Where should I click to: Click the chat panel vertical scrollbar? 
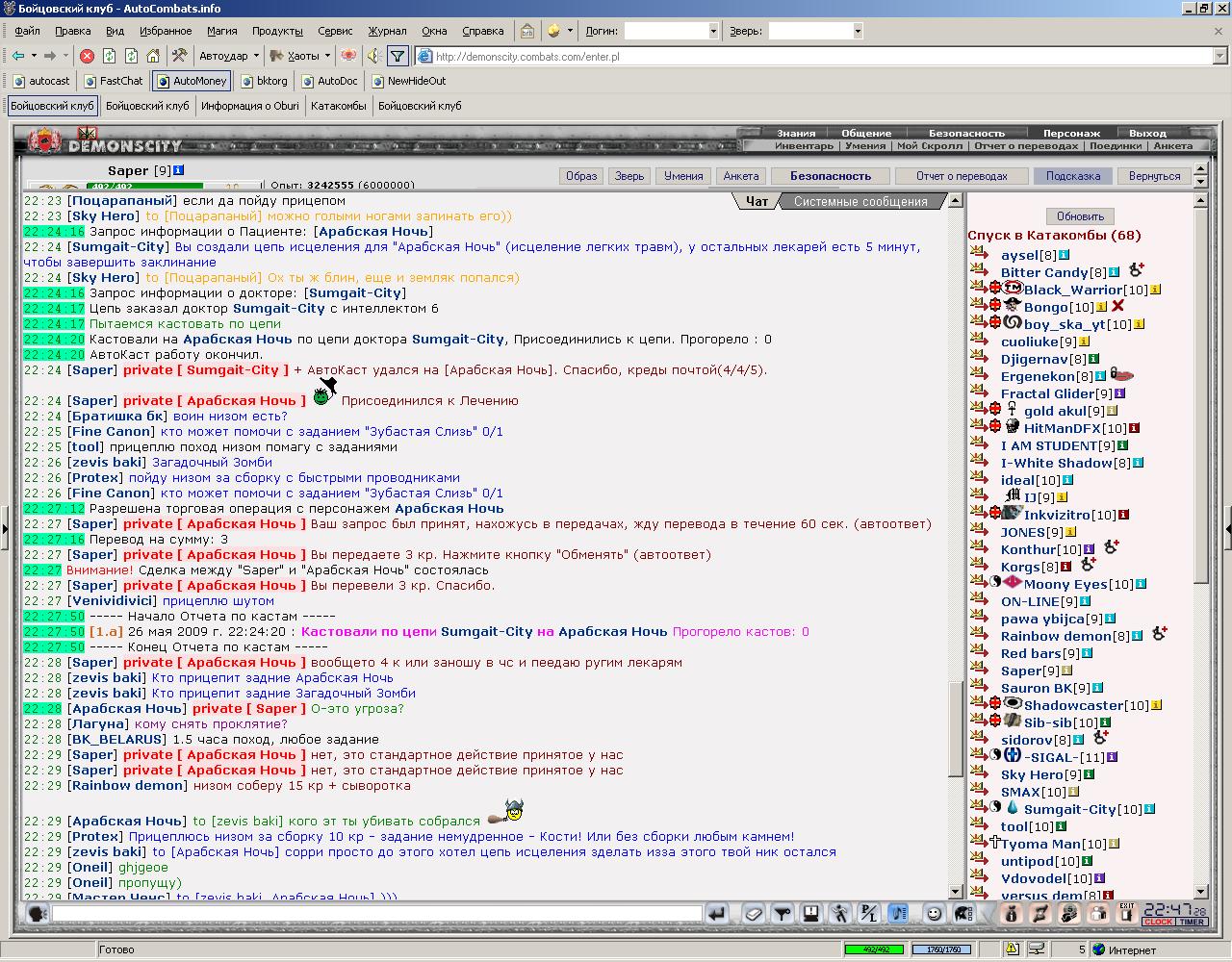956,545
